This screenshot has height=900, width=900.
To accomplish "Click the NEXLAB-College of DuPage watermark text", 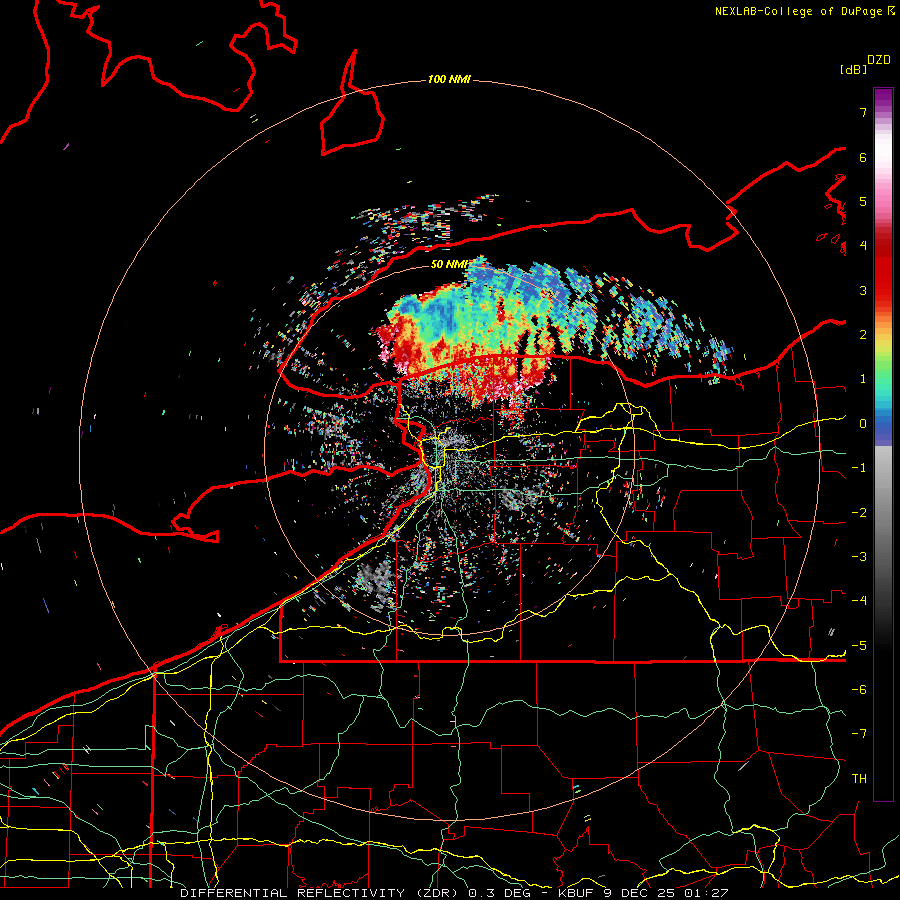I will point(804,11).
